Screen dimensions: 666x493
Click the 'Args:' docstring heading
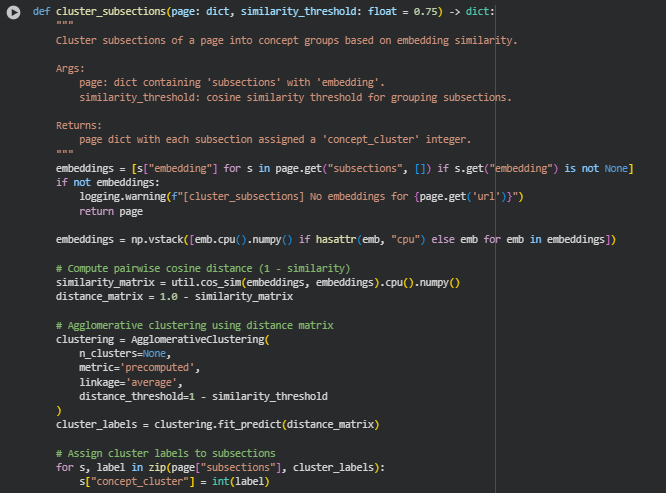click(70, 69)
